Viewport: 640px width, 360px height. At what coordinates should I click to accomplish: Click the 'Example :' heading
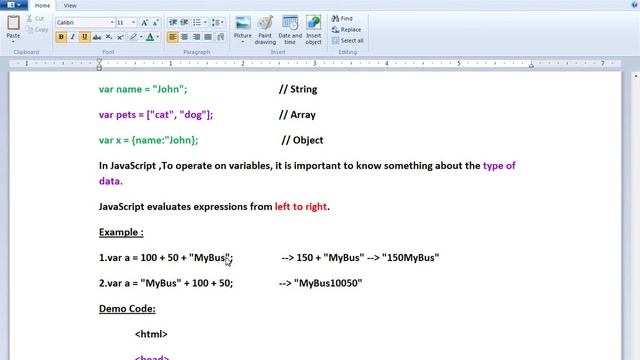121,232
